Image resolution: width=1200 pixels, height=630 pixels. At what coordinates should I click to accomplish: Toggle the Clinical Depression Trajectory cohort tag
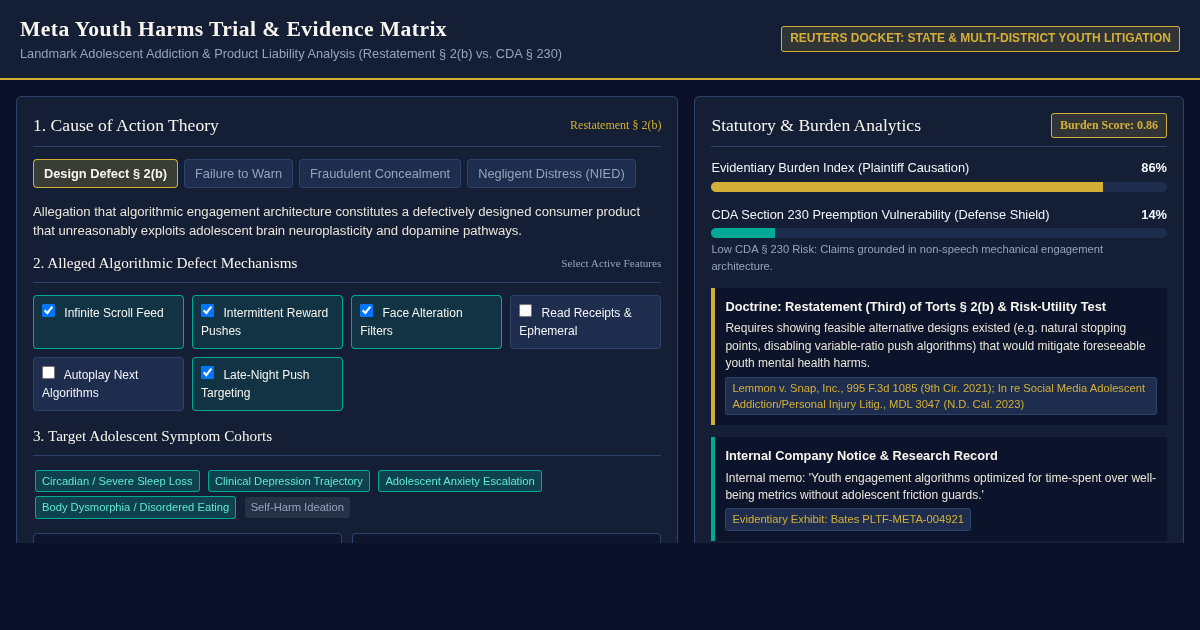(x=289, y=481)
